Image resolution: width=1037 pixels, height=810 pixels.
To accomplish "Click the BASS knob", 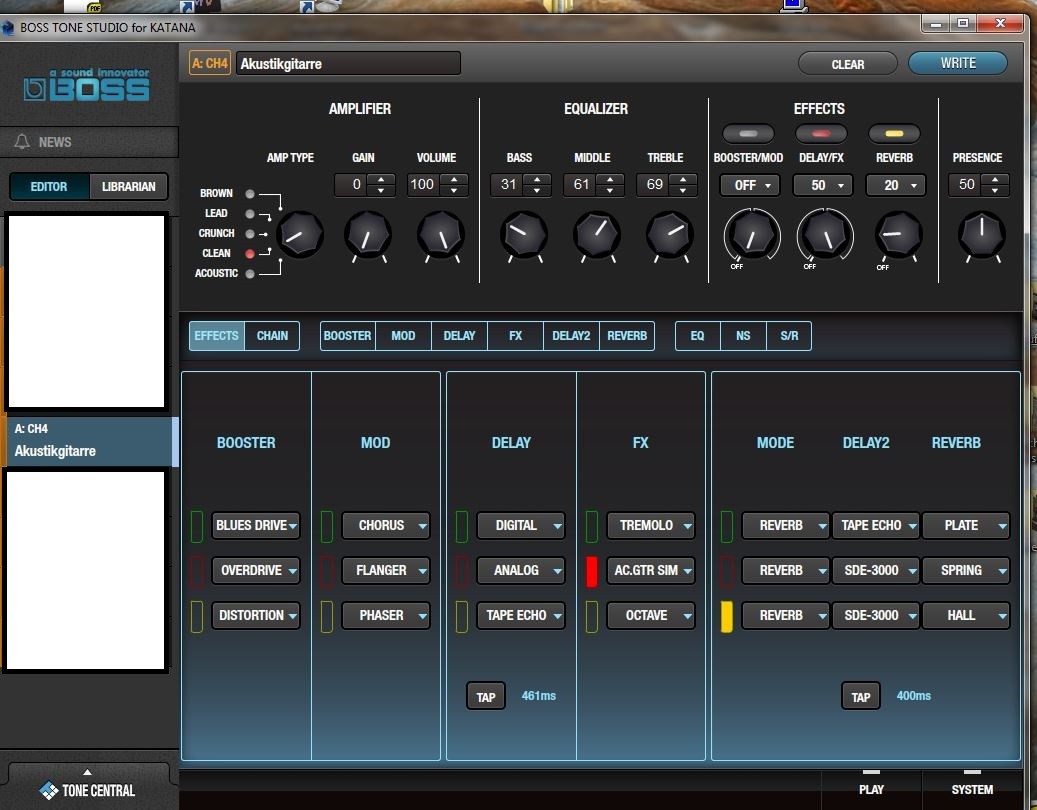I will tap(524, 235).
